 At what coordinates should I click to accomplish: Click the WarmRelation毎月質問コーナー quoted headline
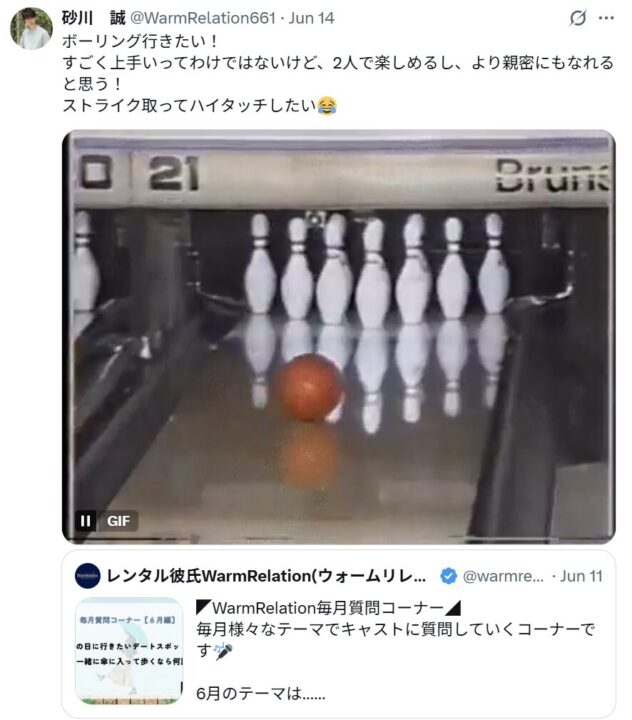pyautogui.click(x=328, y=608)
